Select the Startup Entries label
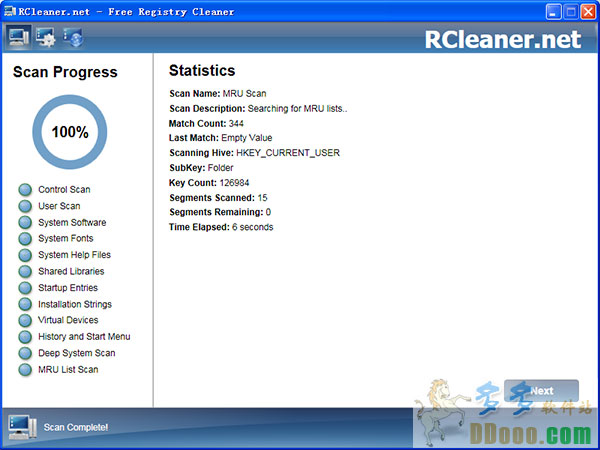Viewport: 600px width, 450px height. (x=68, y=288)
